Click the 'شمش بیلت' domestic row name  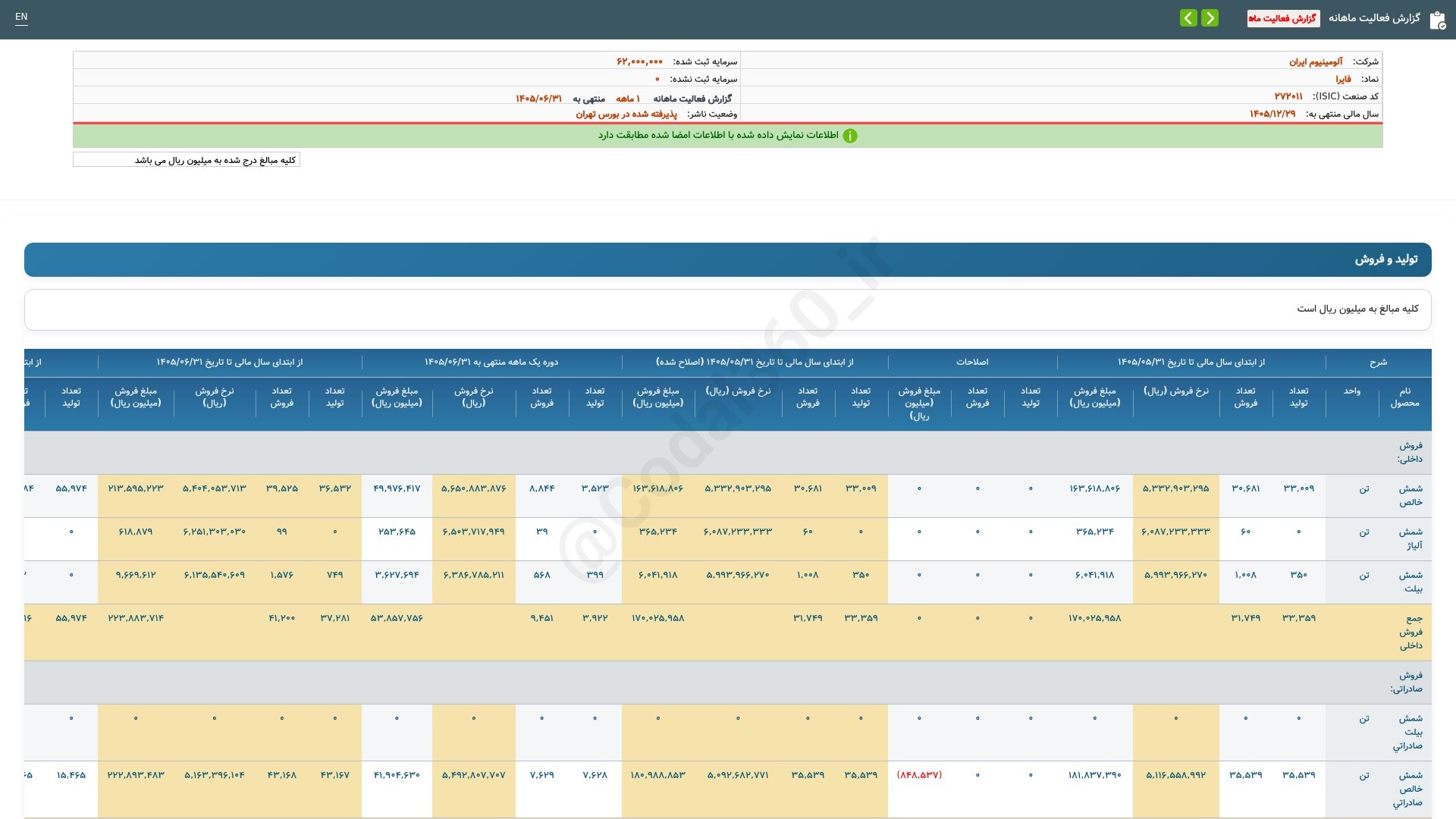[x=1410, y=582]
